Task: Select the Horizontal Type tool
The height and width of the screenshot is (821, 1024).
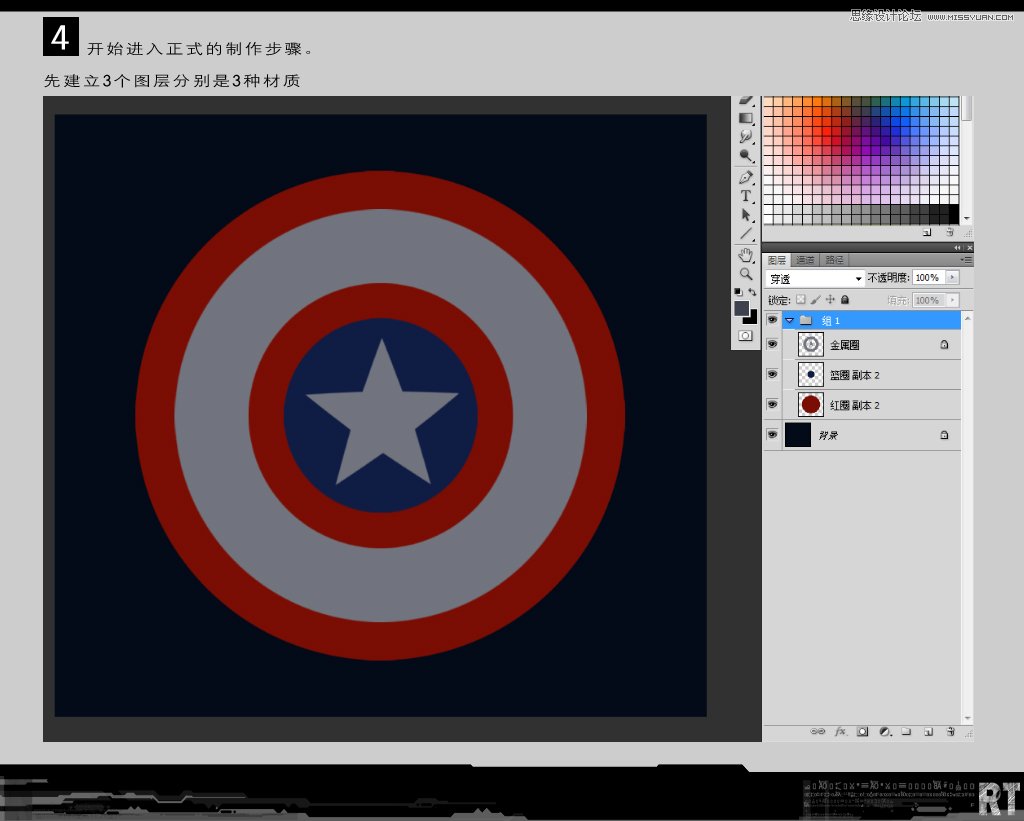Action: pos(746,196)
